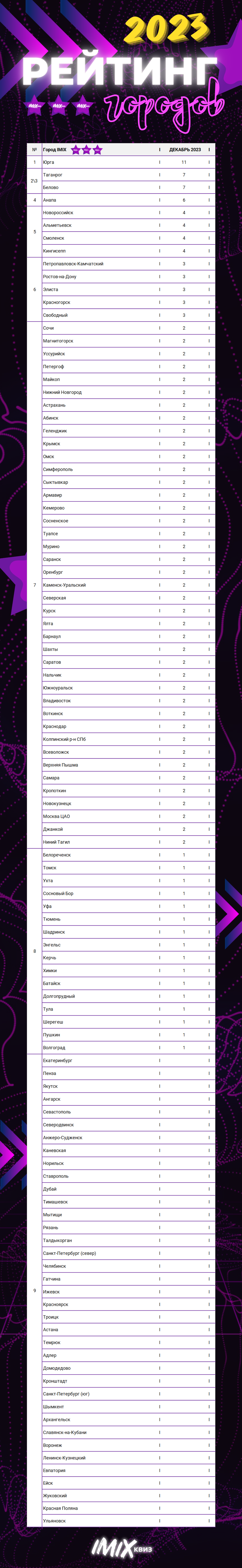Screen dimensions: 242x1568
Task: Click the score 11 in the Юрга row
Action: coord(184,163)
